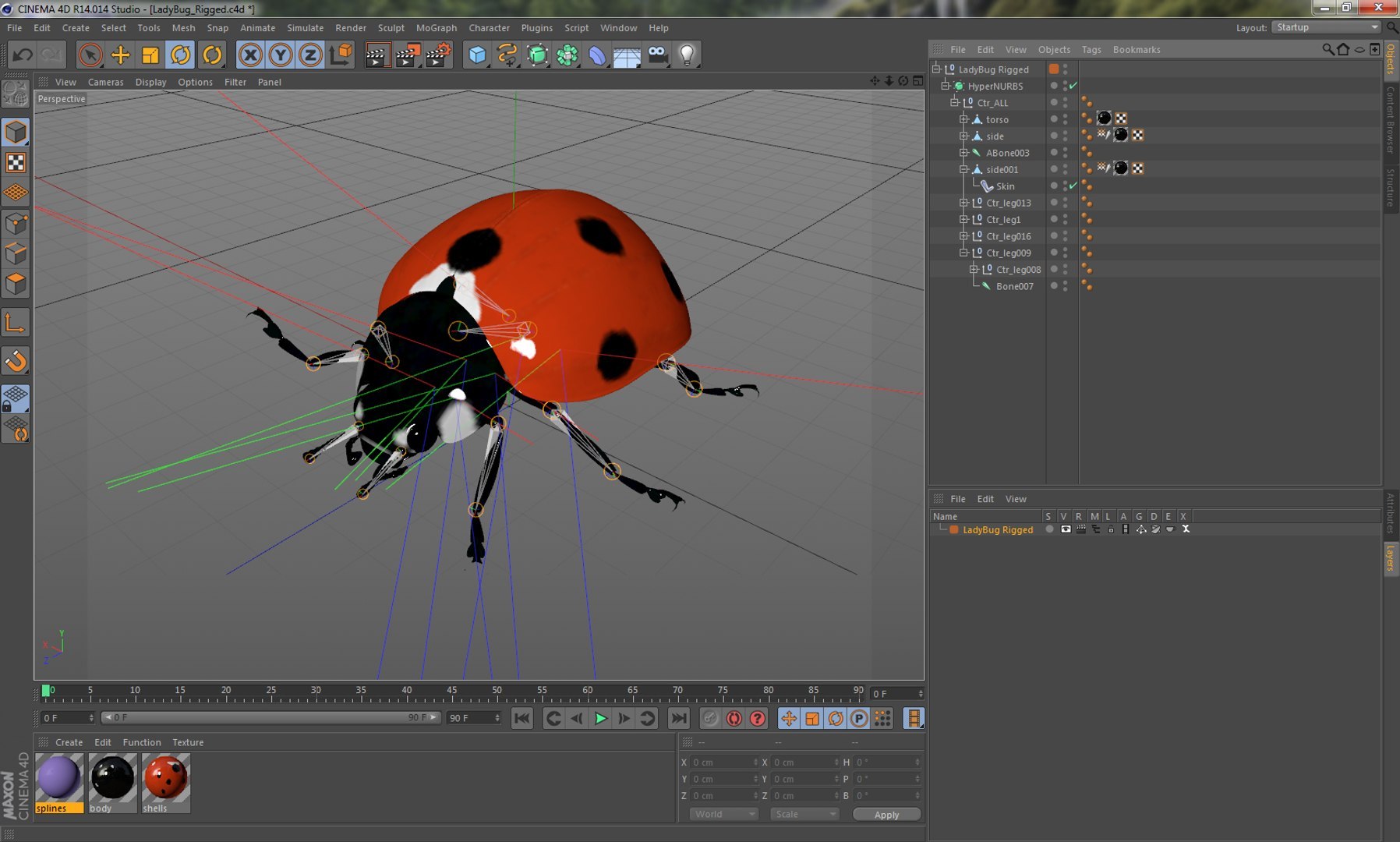Open the Simulate menu
The width and height of the screenshot is (1400, 842).
[305, 27]
